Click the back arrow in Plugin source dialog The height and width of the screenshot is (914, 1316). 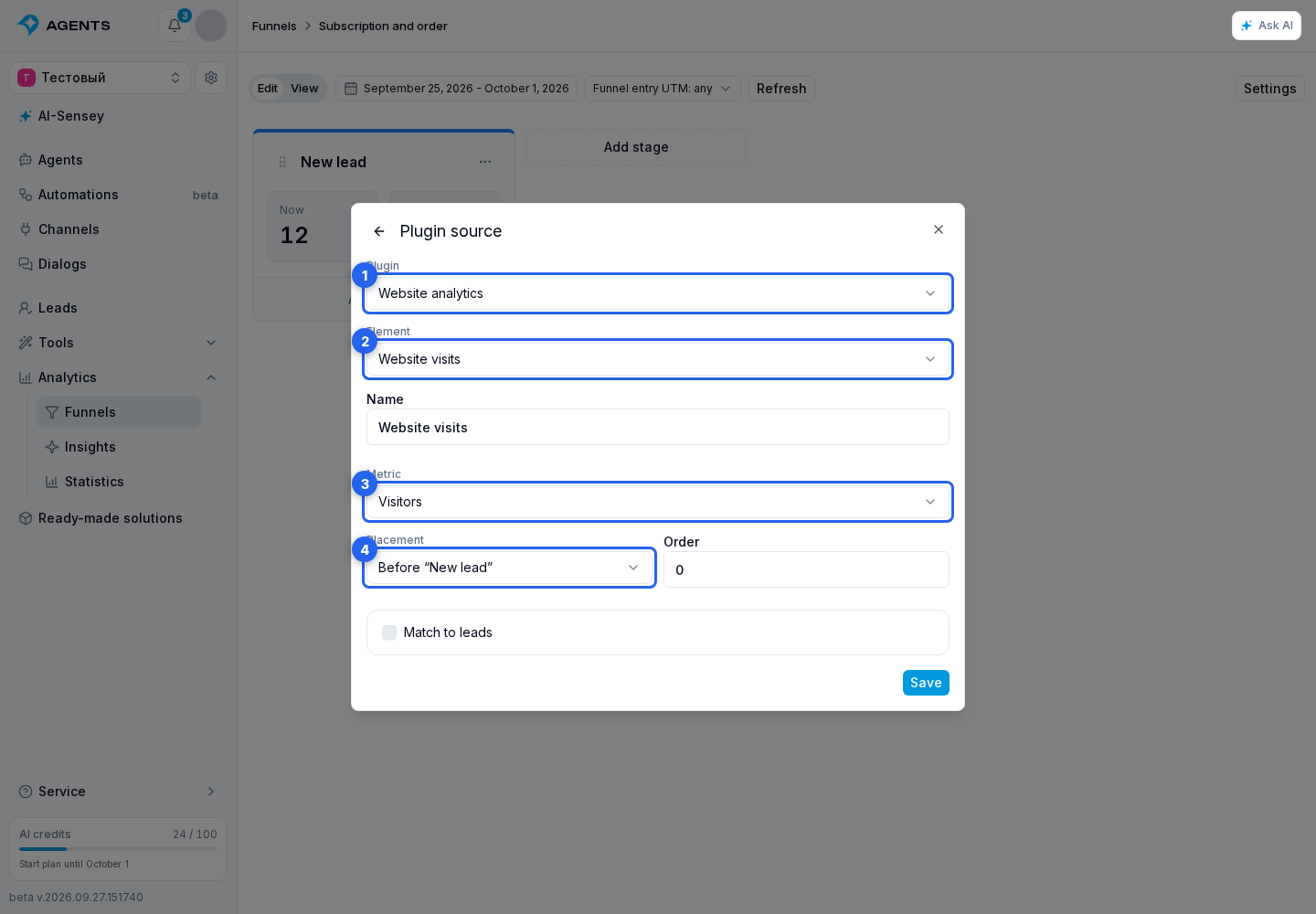pos(379,231)
